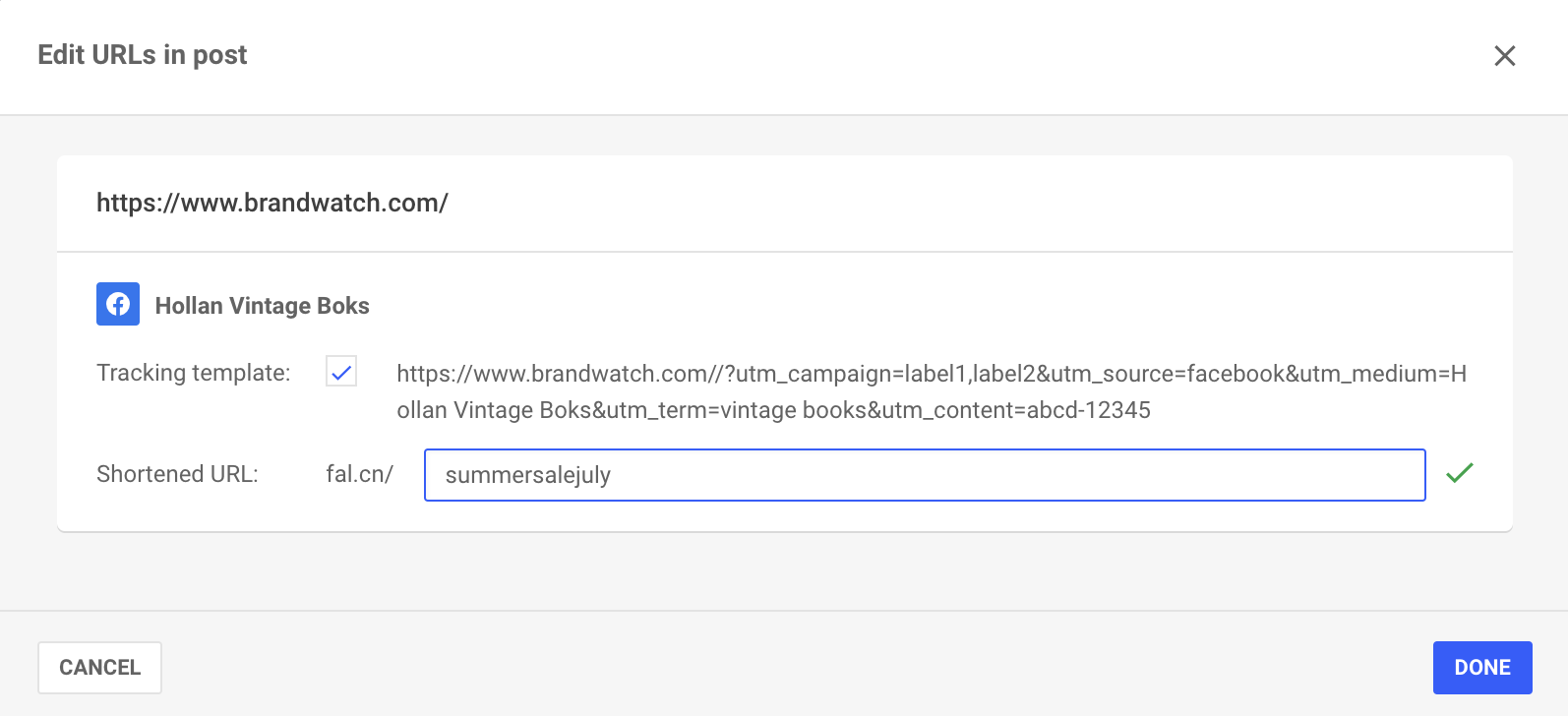The width and height of the screenshot is (1568, 716).
Task: Click the CANCEL button
Action: [x=99, y=668]
